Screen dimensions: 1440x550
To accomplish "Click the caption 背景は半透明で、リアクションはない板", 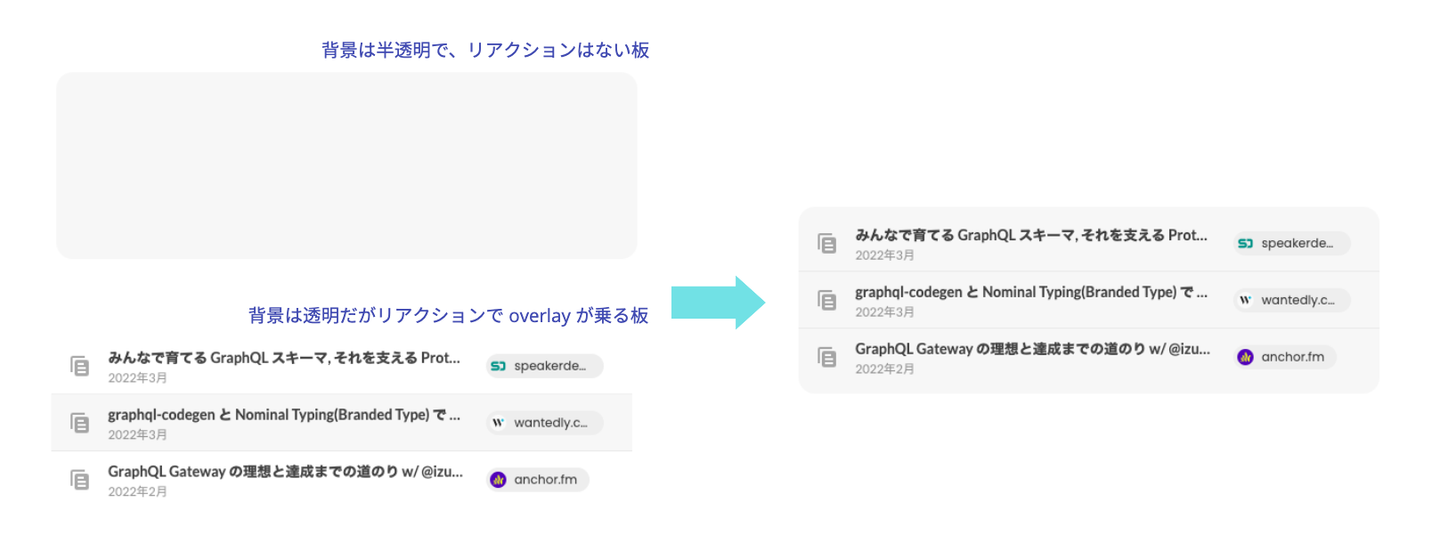I will coord(485,50).
